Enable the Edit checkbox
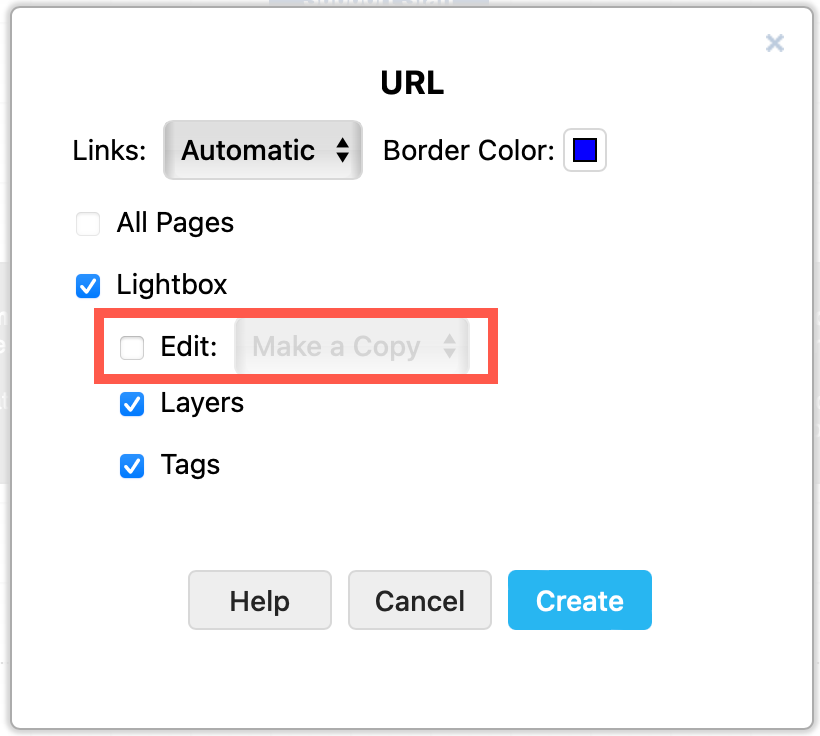This screenshot has height=736, width=820. [x=131, y=347]
